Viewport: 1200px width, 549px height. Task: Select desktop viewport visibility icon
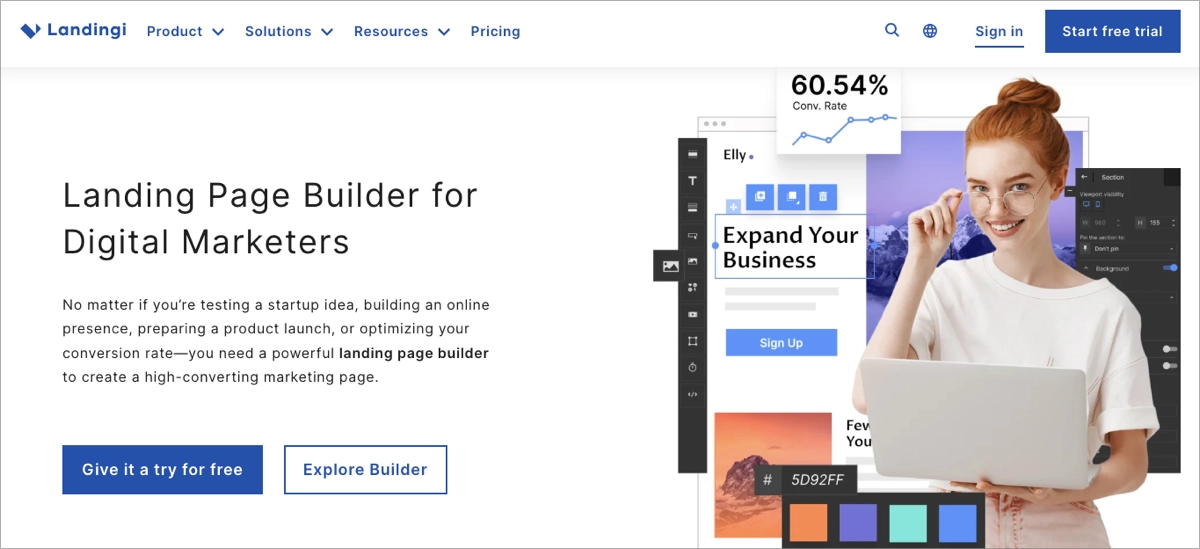1086,204
